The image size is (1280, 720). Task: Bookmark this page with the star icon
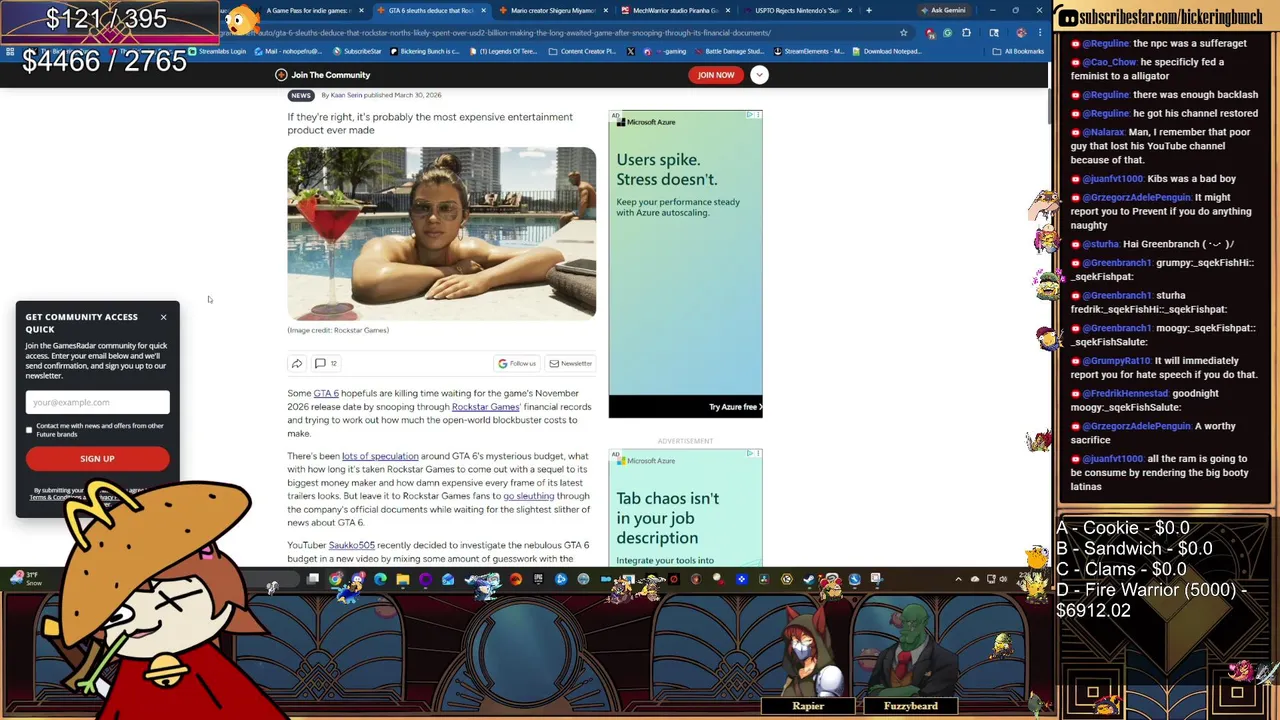[x=903, y=33]
